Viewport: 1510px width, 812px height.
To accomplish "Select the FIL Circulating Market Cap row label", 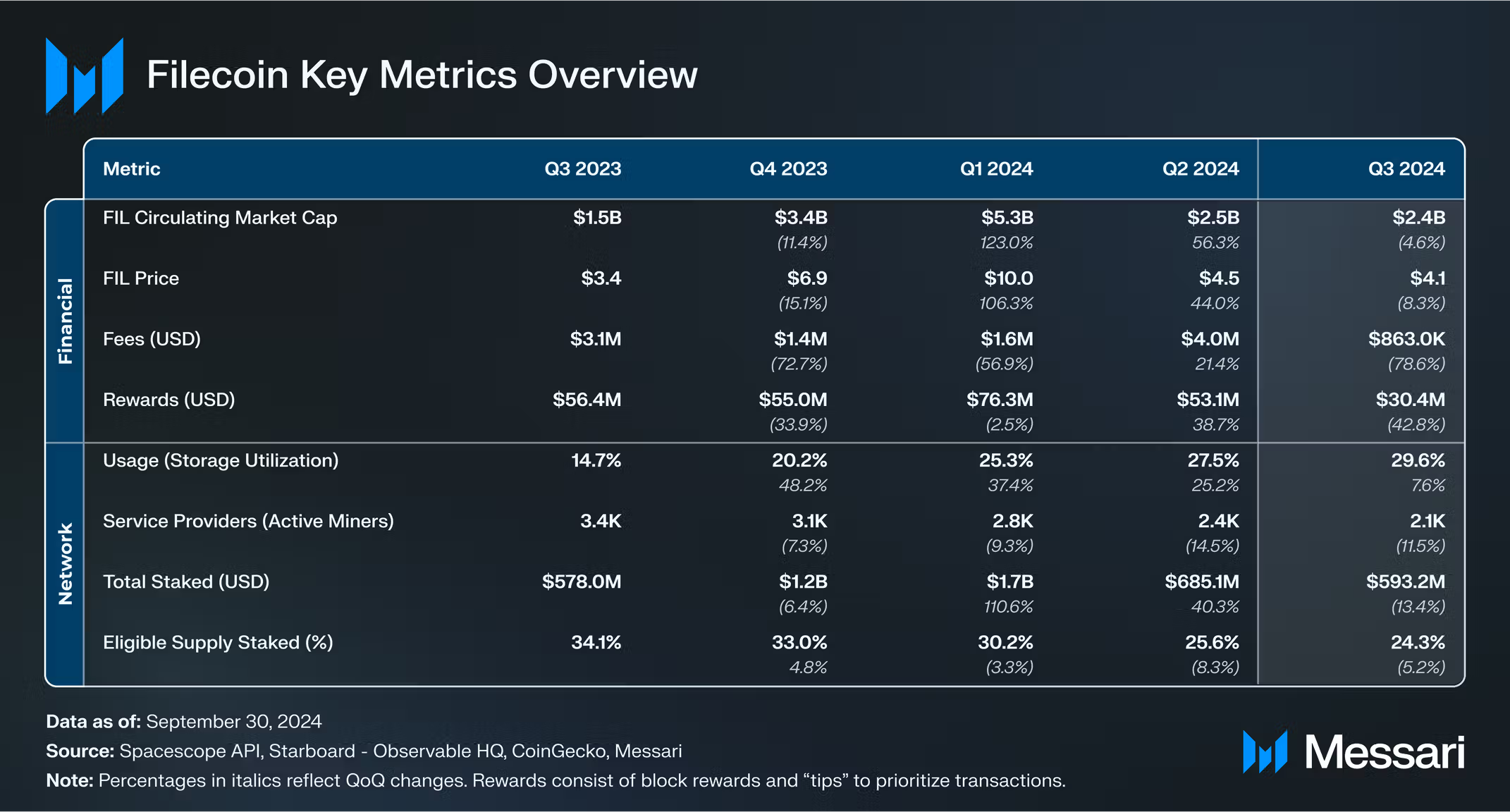I will click(x=220, y=218).
